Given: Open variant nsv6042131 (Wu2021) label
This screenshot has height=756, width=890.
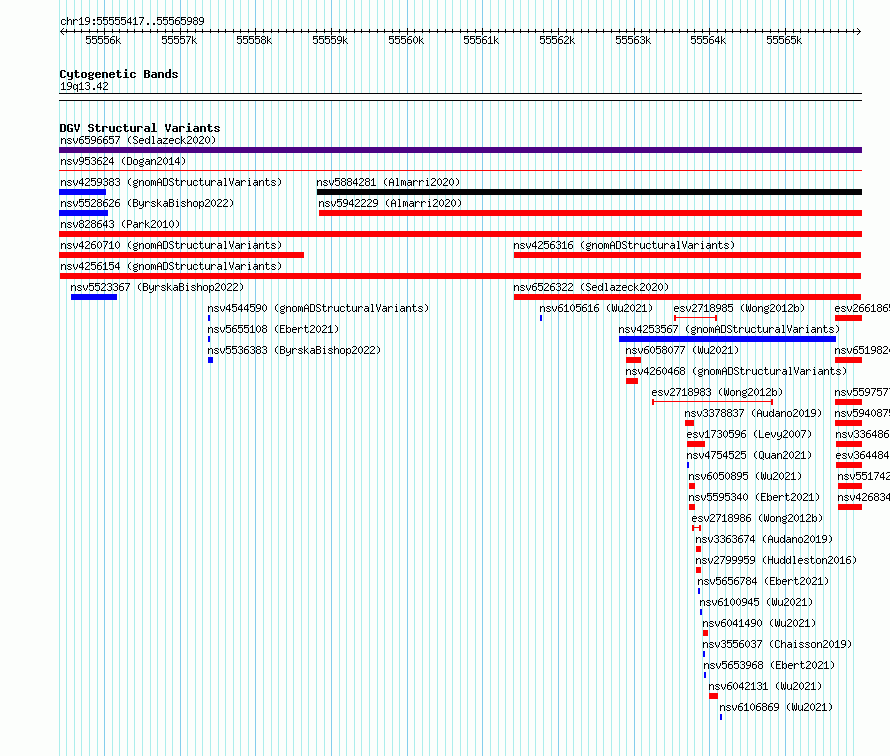Looking at the screenshot, I should click(x=765, y=686).
